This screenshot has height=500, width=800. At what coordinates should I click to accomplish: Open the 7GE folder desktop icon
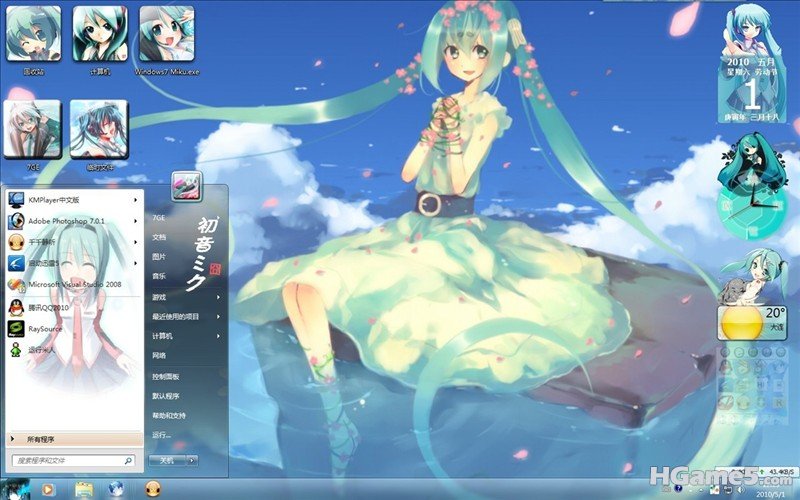click(33, 129)
